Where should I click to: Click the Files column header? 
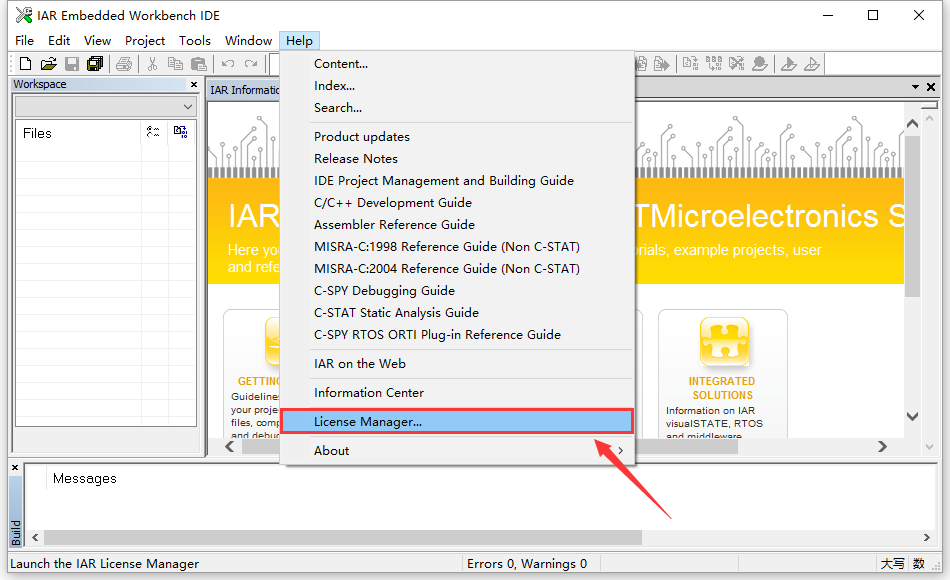click(38, 133)
